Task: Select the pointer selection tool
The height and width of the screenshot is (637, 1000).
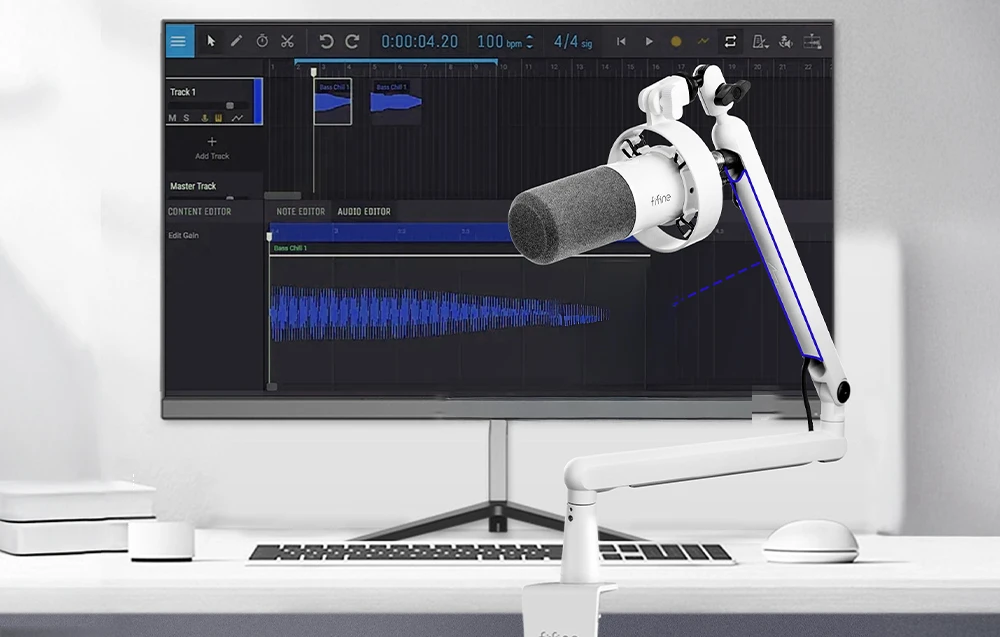Action: coord(211,41)
